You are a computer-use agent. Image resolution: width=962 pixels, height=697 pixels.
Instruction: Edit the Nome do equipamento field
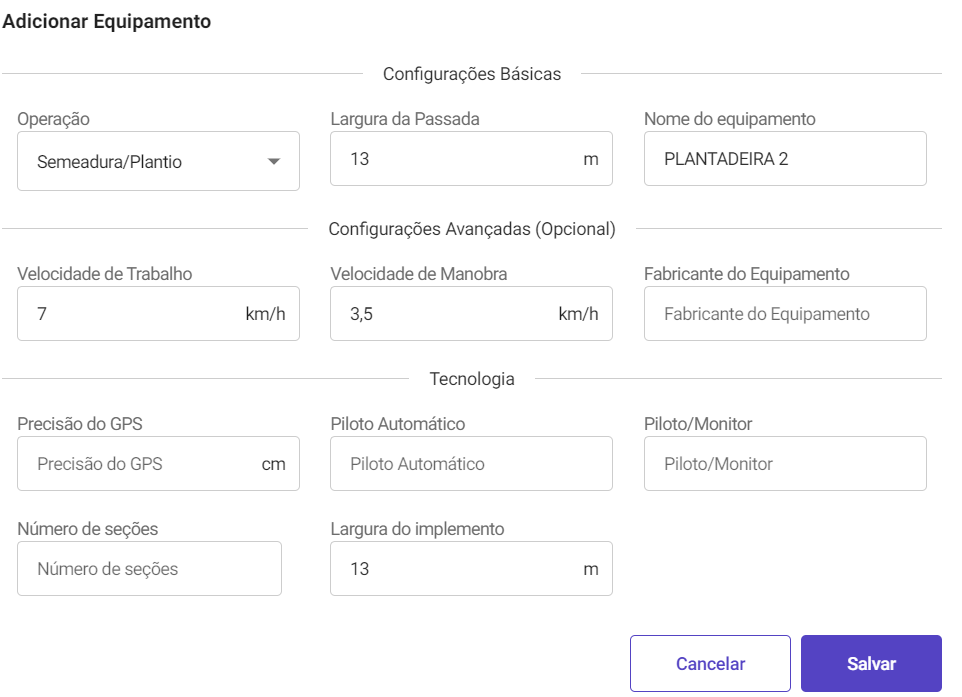785,158
